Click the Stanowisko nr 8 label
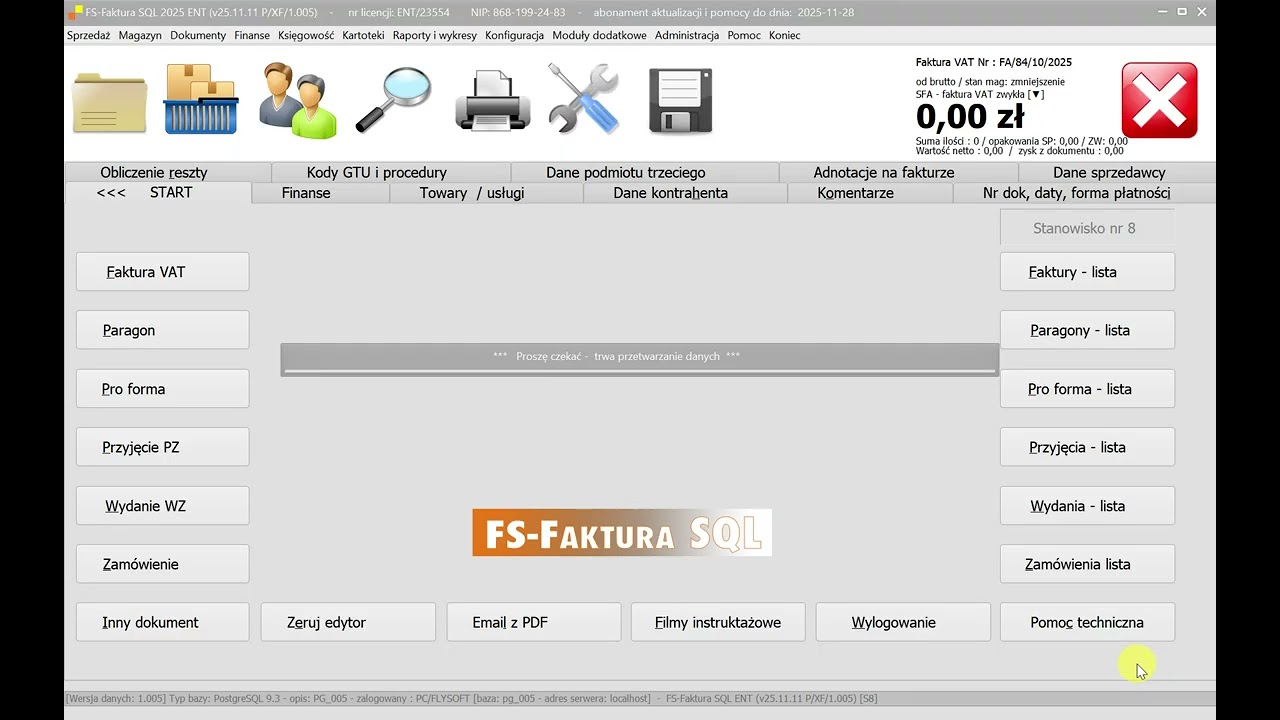This screenshot has height=720, width=1280. tap(1087, 228)
